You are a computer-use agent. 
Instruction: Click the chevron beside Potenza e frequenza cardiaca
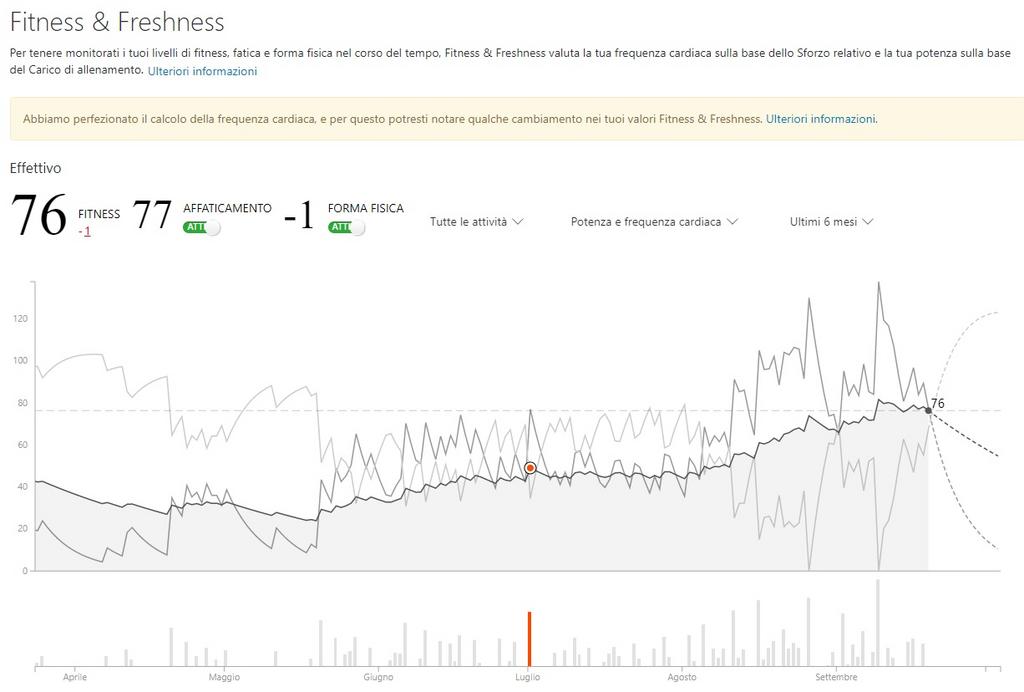pos(732,222)
